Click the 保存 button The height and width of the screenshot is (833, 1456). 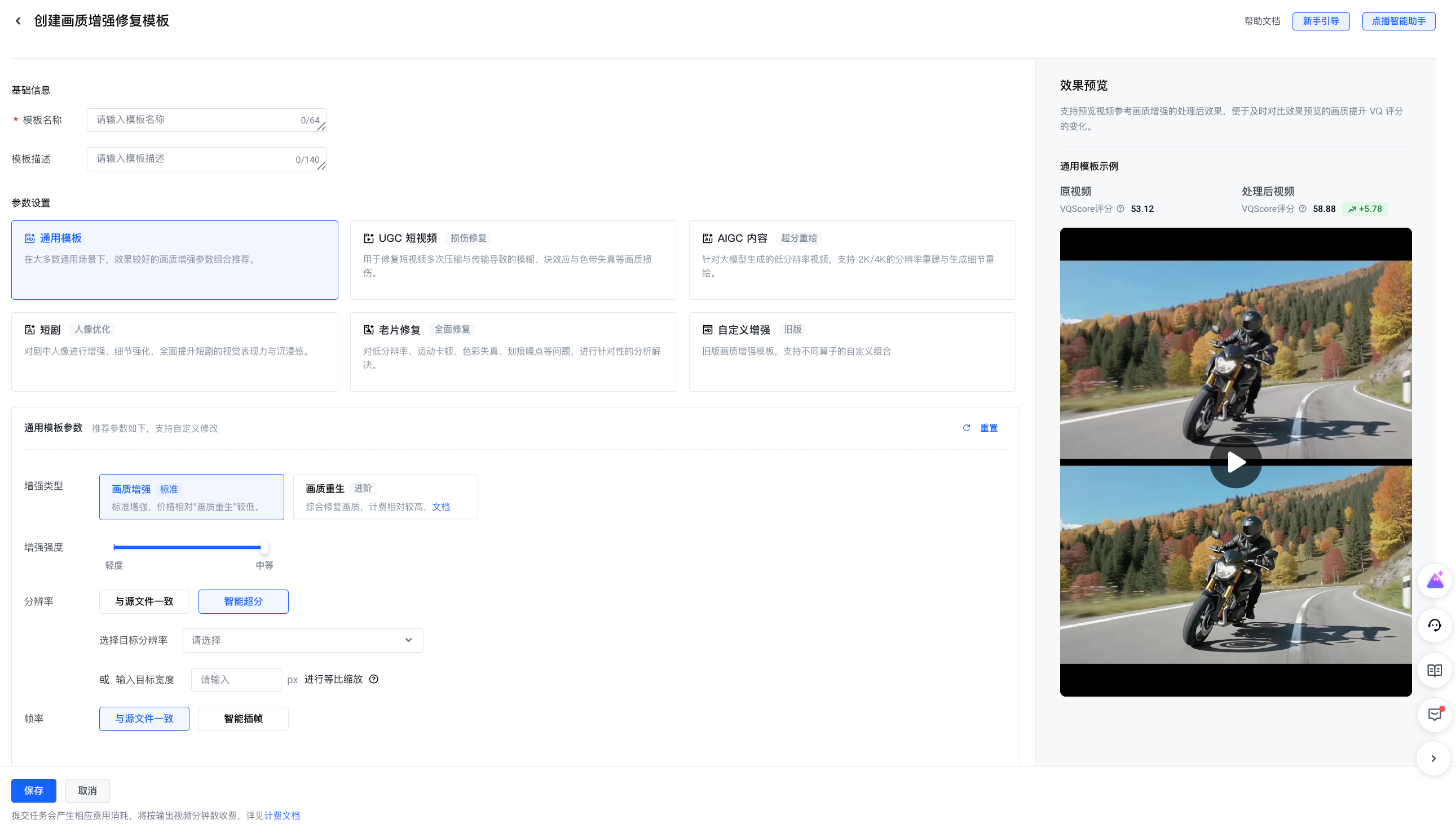[34, 791]
